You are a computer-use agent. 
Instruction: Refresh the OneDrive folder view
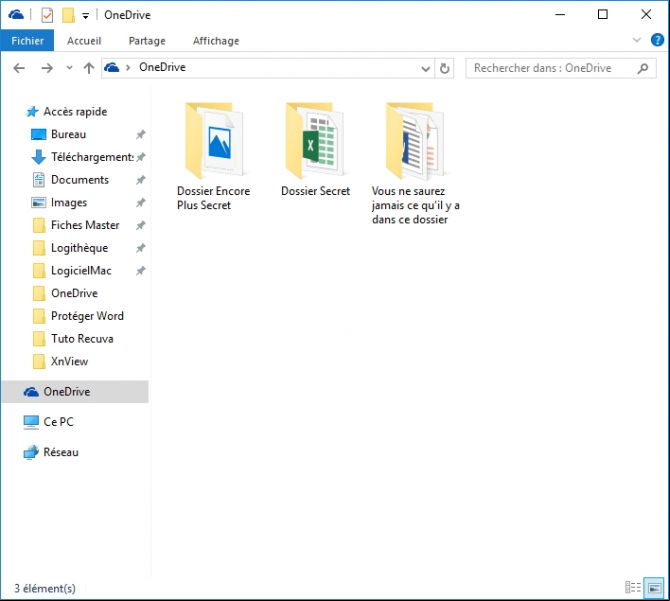click(444, 68)
